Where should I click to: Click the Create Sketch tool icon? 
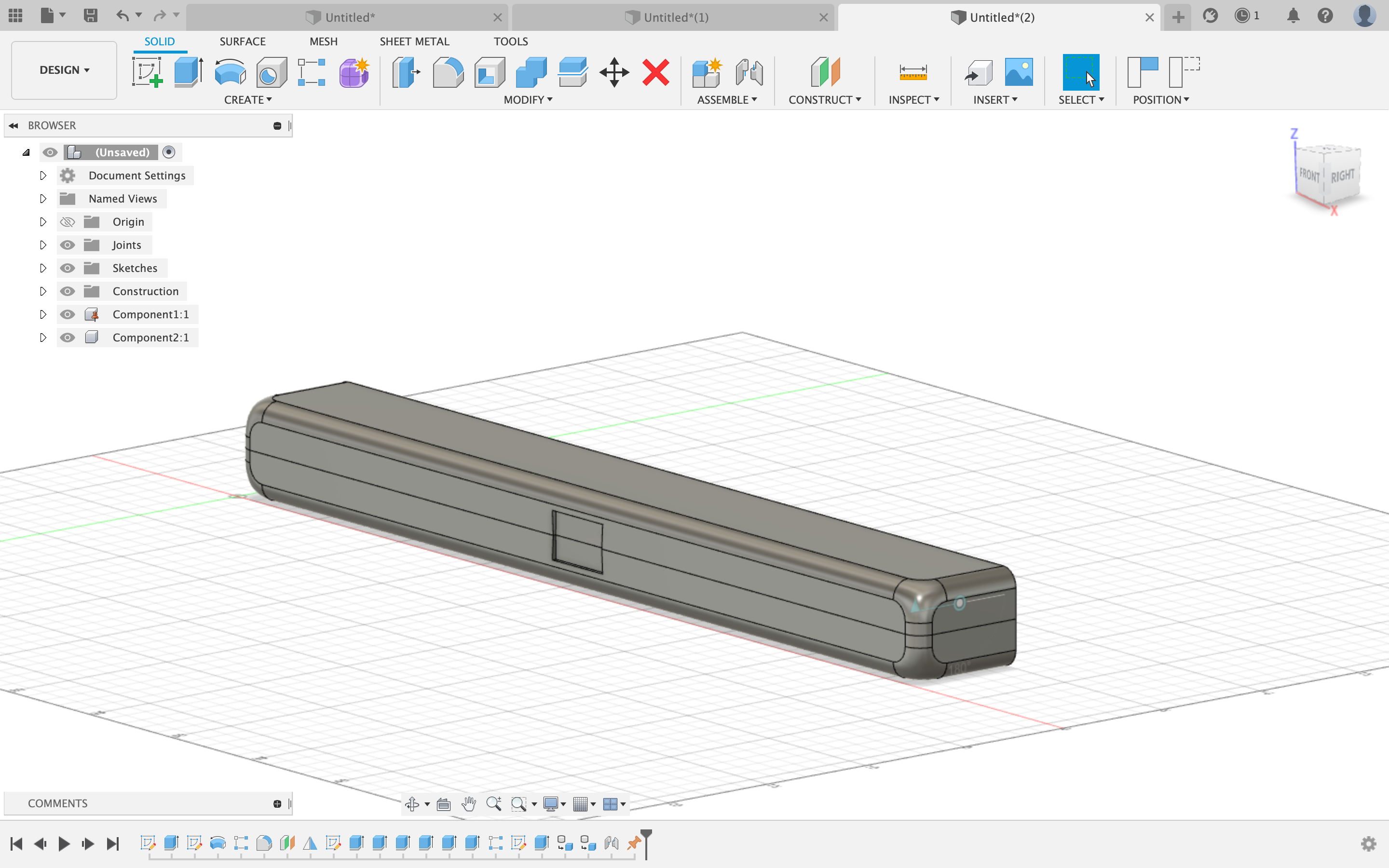click(x=147, y=72)
